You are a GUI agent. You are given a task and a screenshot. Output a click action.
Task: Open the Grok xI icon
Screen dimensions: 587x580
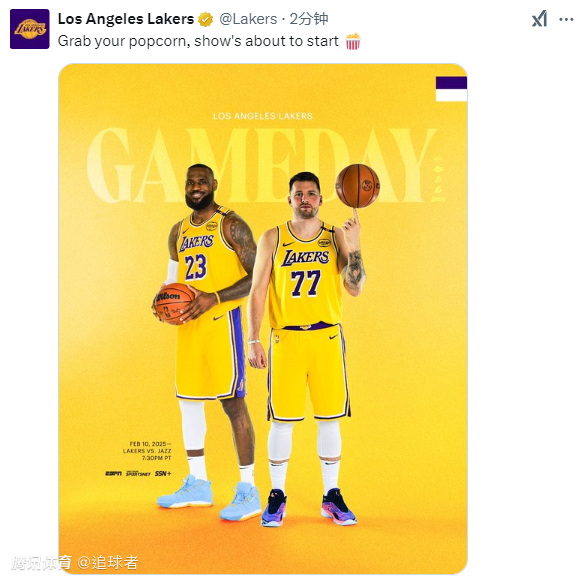click(x=539, y=19)
